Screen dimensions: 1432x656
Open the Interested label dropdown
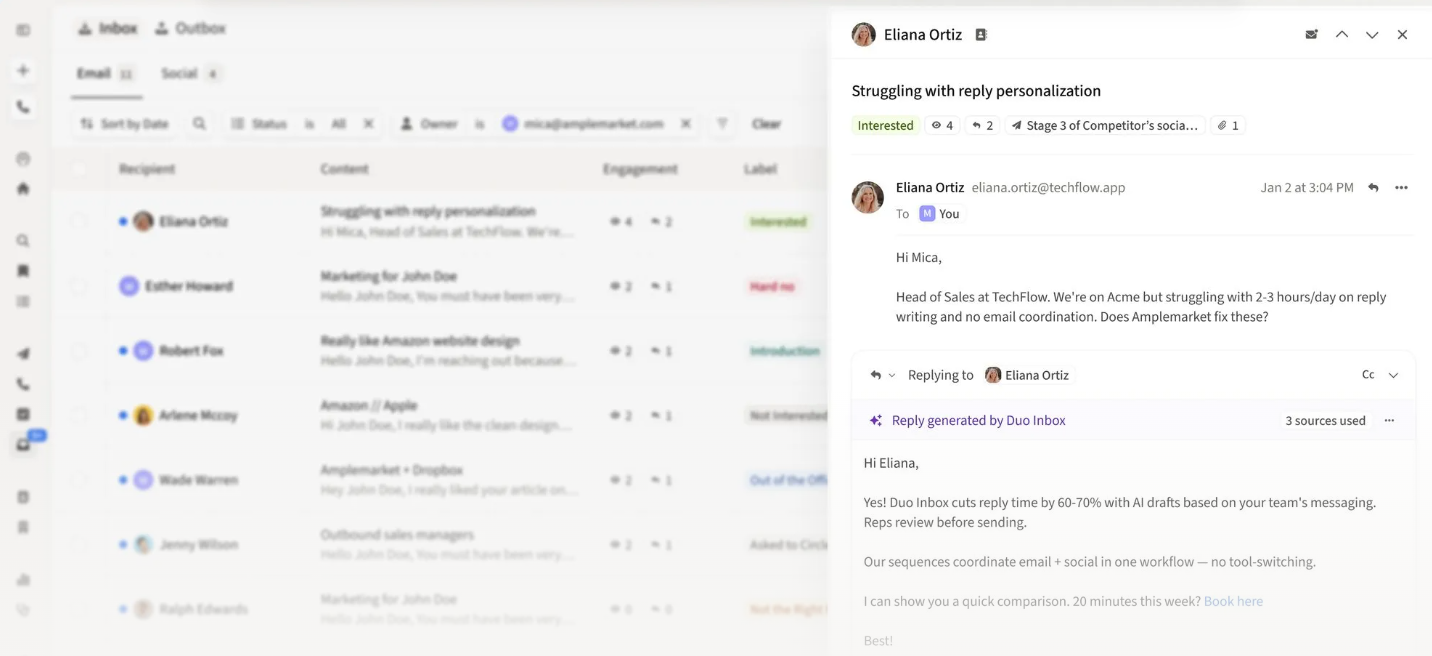[886, 125]
